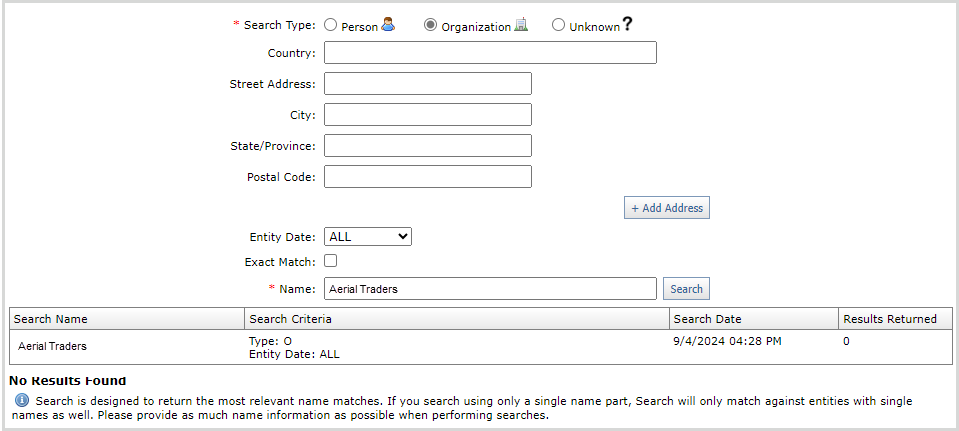Click into the Country field
Screen dimensions: 959x431
click(490, 53)
